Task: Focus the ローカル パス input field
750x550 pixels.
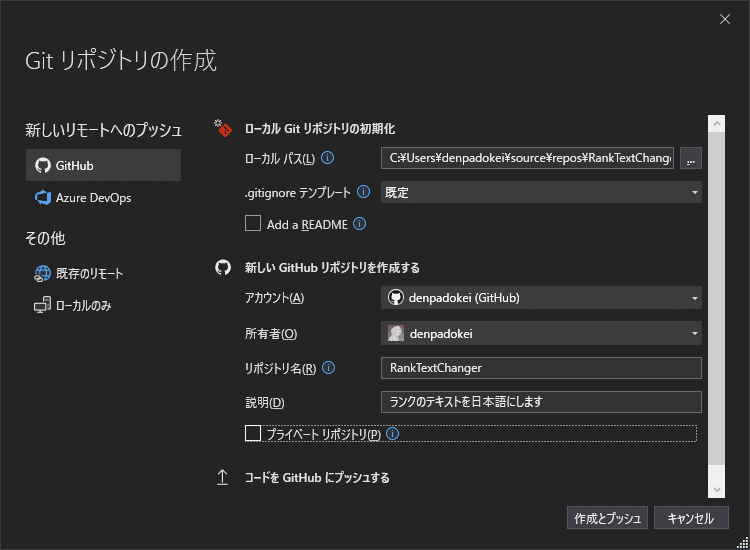Action: pos(527,158)
